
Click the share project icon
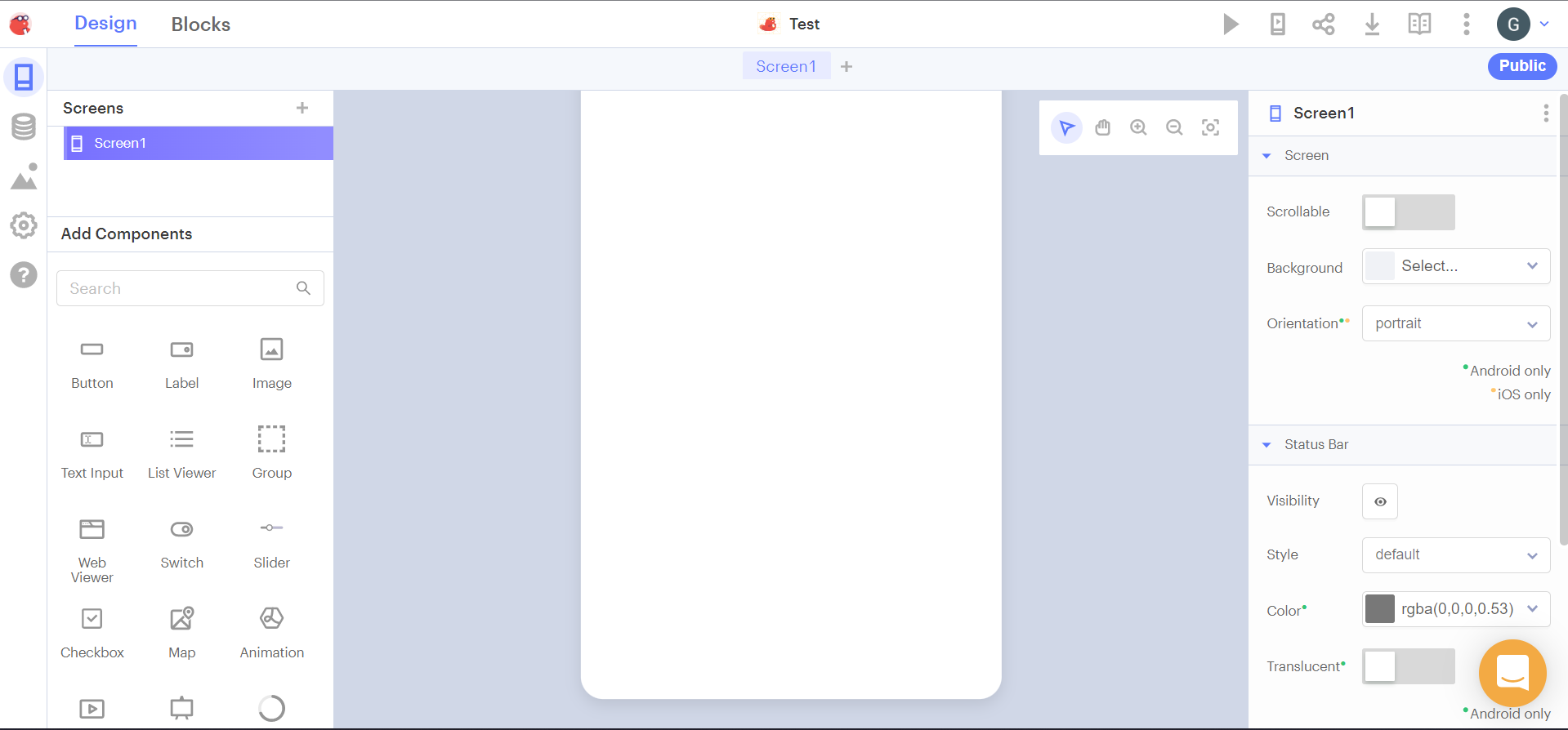point(1324,24)
